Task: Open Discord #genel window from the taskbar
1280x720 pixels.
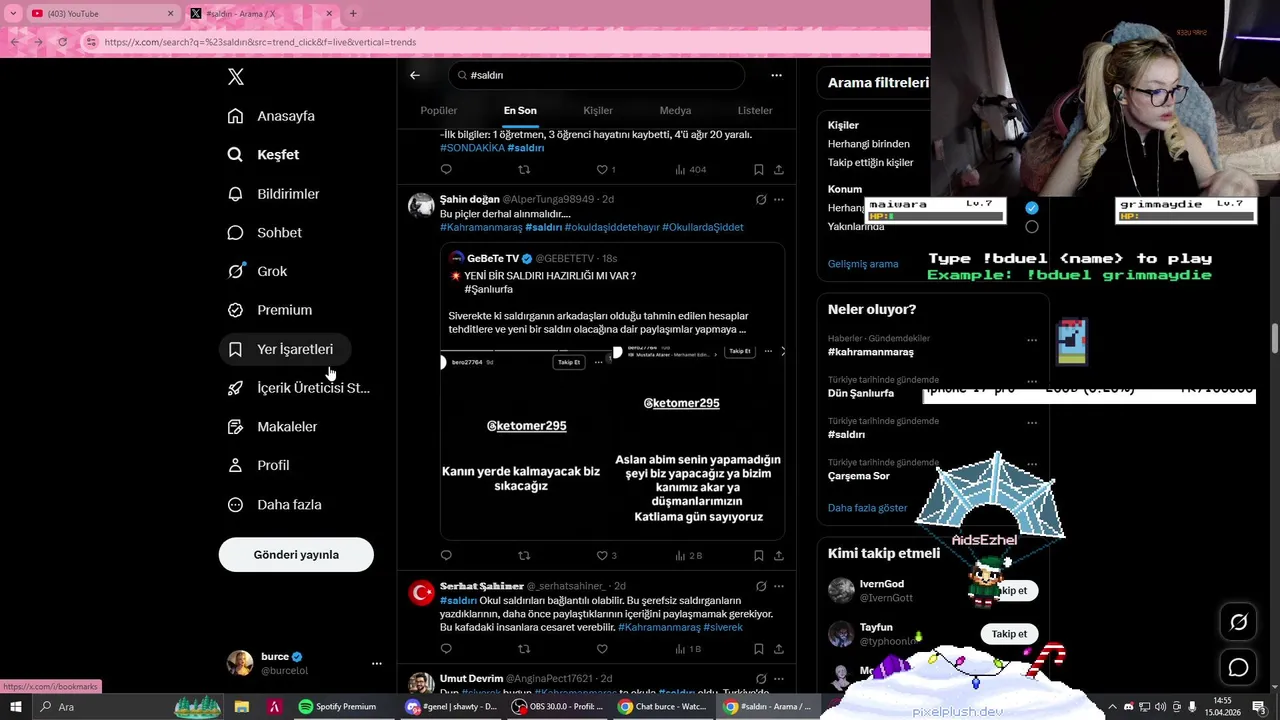Action: point(451,707)
